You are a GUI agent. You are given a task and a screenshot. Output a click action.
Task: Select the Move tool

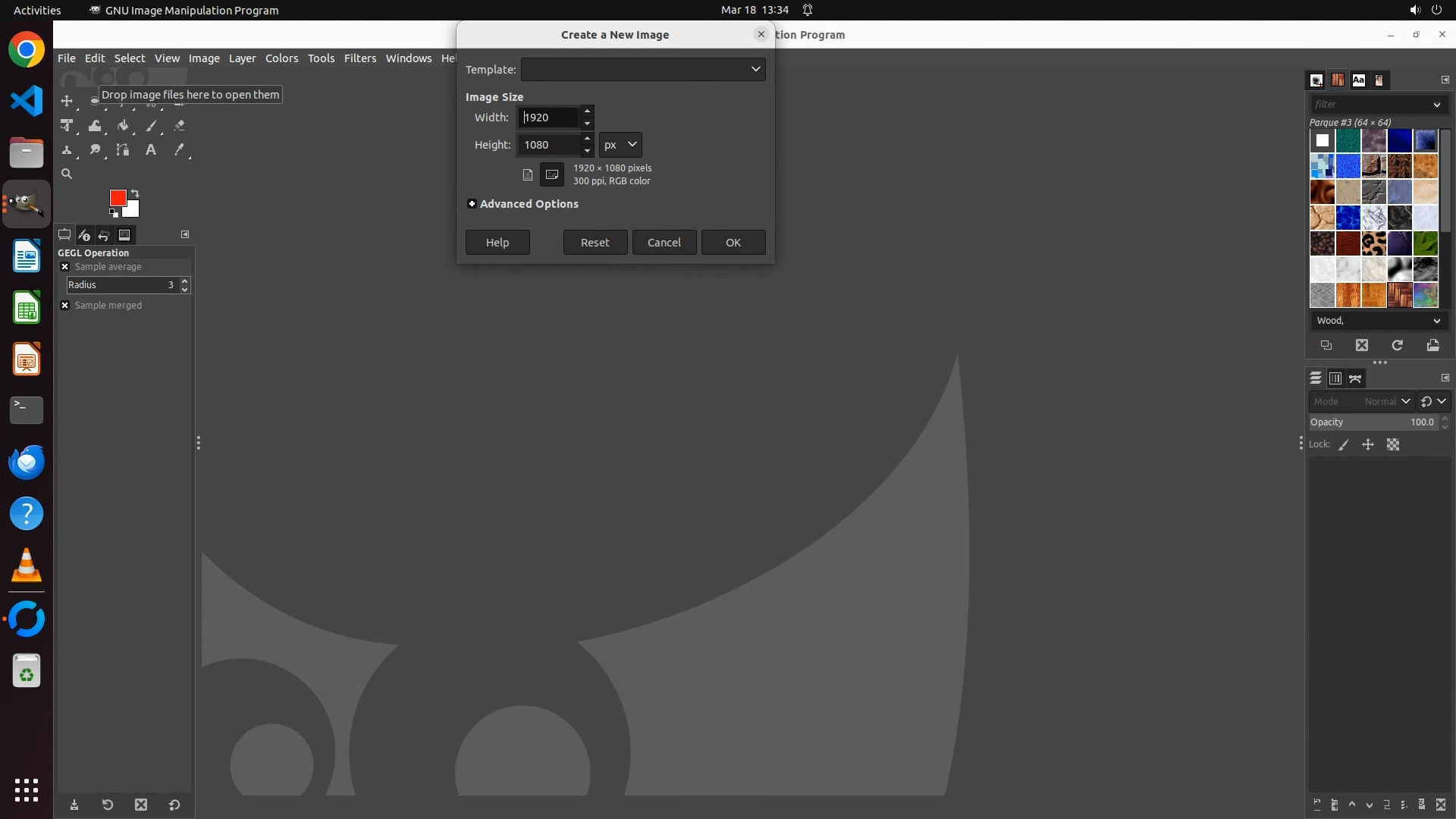pos(67,101)
